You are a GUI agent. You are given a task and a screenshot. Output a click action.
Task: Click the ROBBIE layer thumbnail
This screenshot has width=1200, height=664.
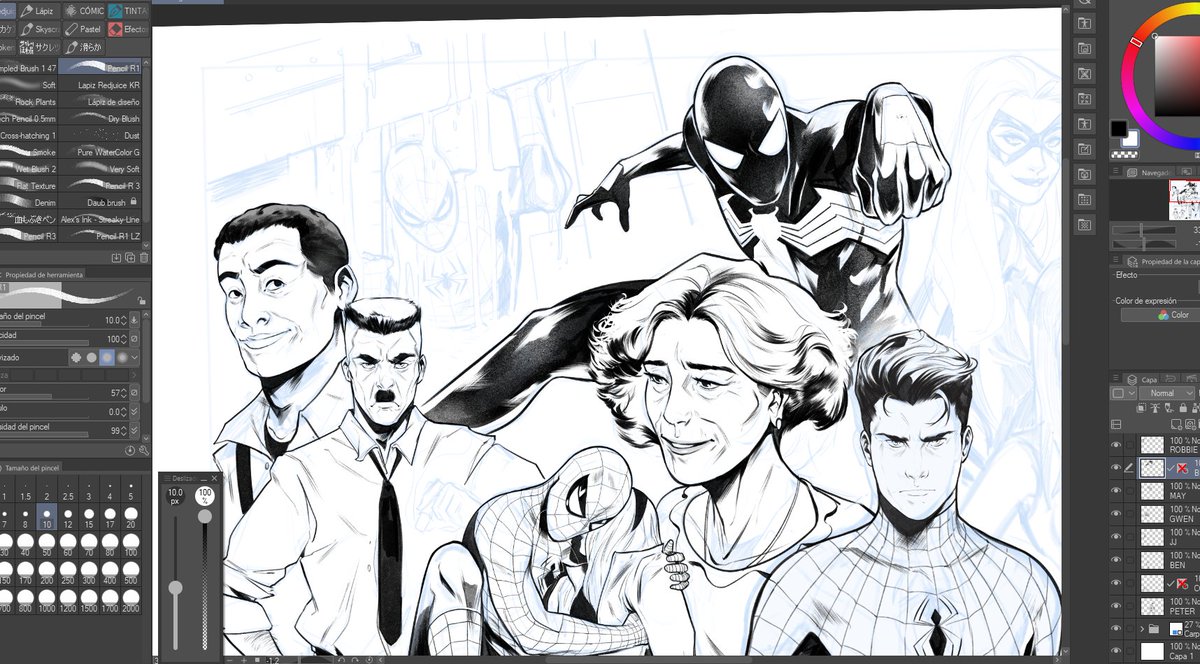point(1152,446)
